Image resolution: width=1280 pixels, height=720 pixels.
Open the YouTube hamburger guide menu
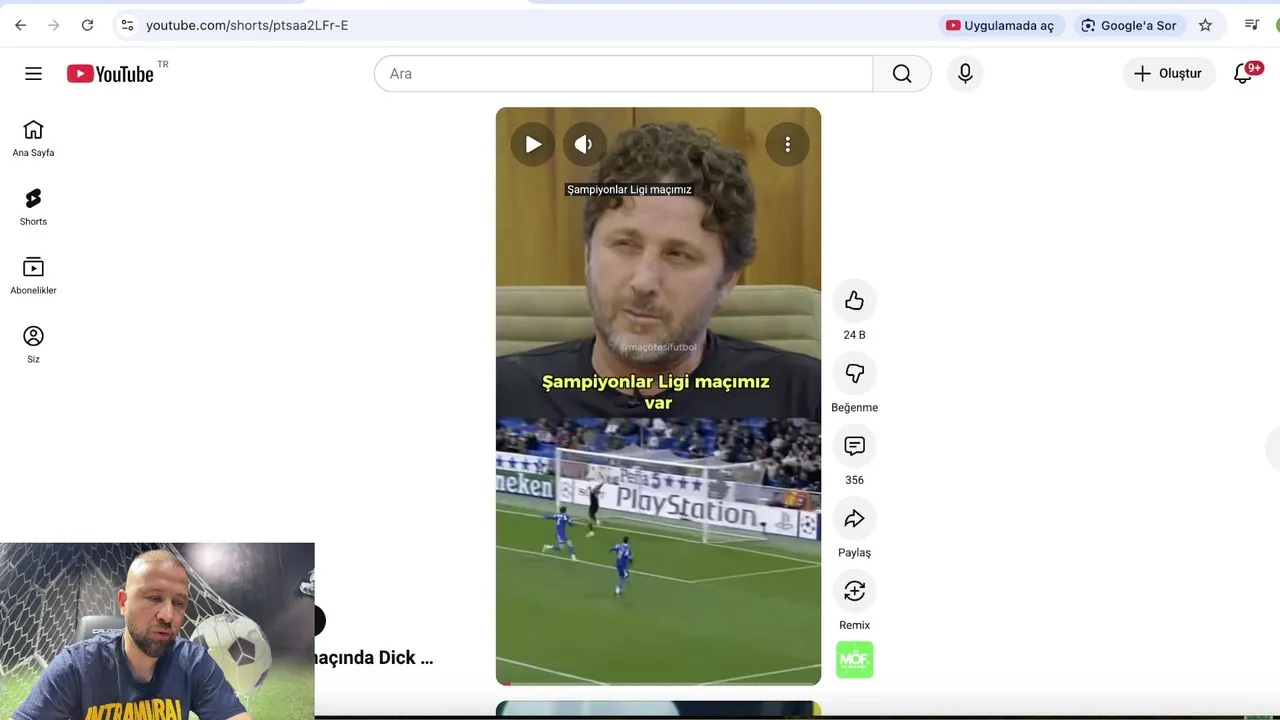tap(33, 74)
